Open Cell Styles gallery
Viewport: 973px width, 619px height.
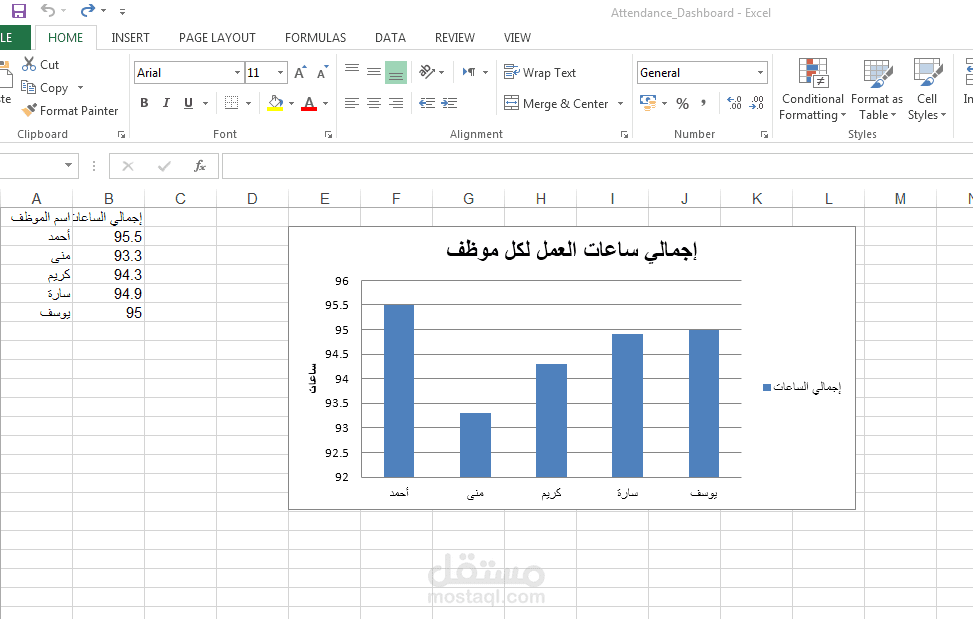(927, 90)
